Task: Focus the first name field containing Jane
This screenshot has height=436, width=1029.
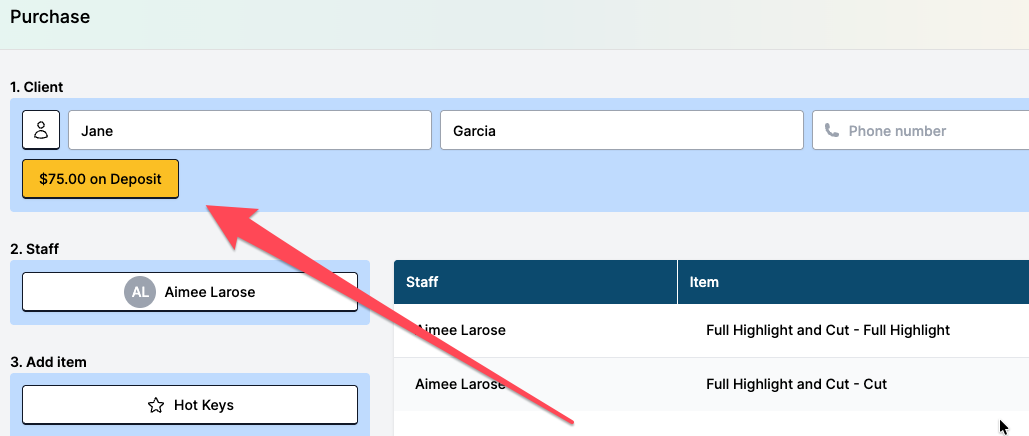Action: point(250,130)
